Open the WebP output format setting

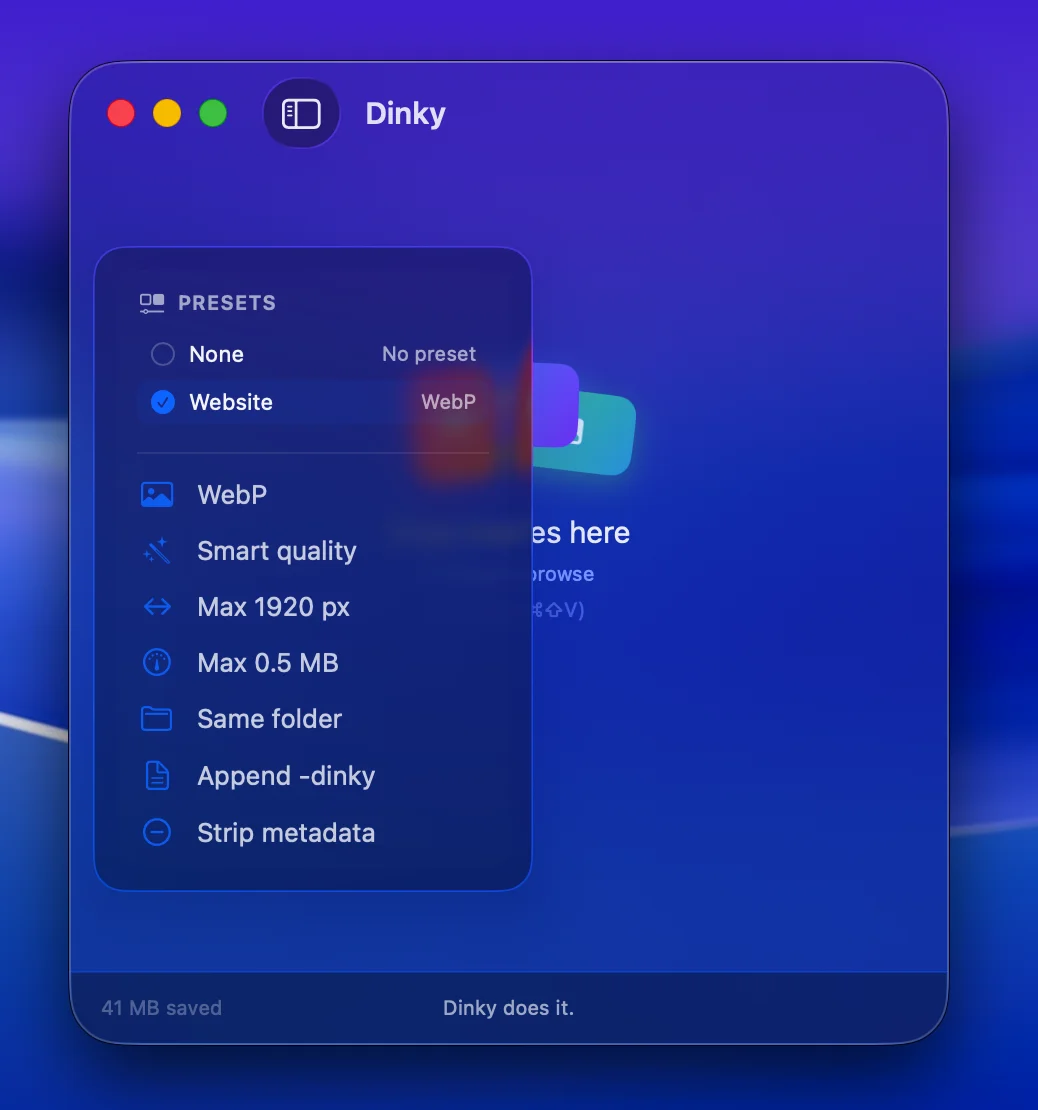tap(232, 494)
